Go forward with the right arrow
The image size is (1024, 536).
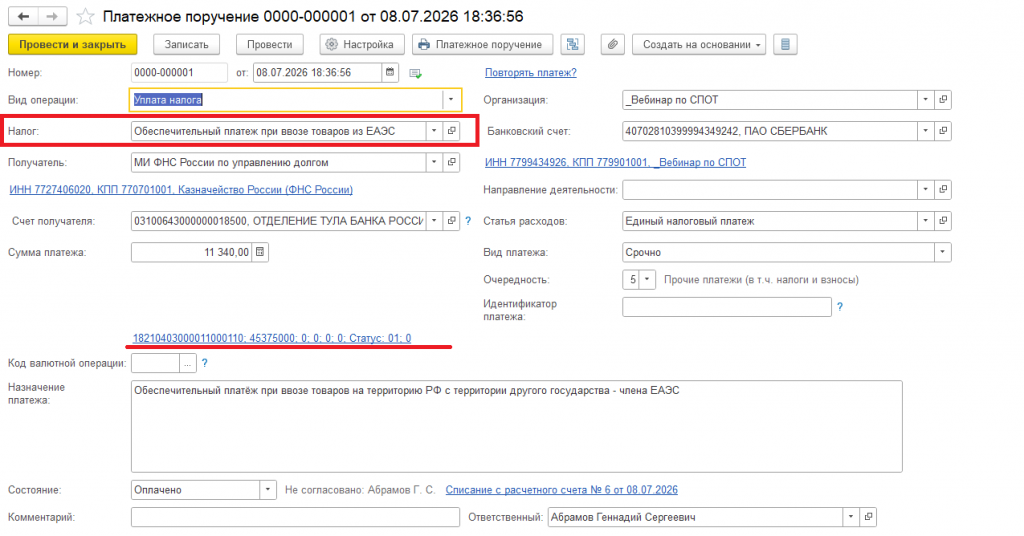click(52, 16)
